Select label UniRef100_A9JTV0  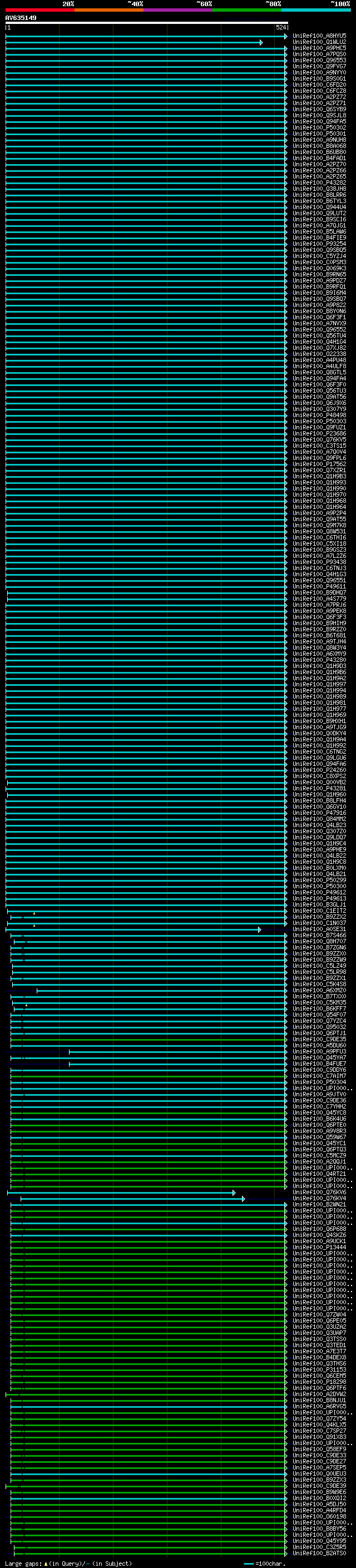tap(319, 1095)
